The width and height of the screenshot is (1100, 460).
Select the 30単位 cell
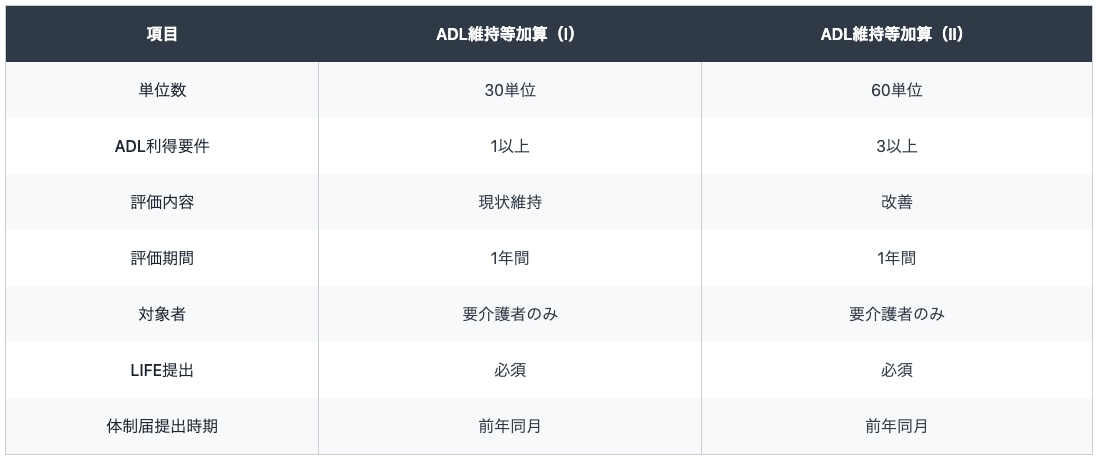pos(510,90)
